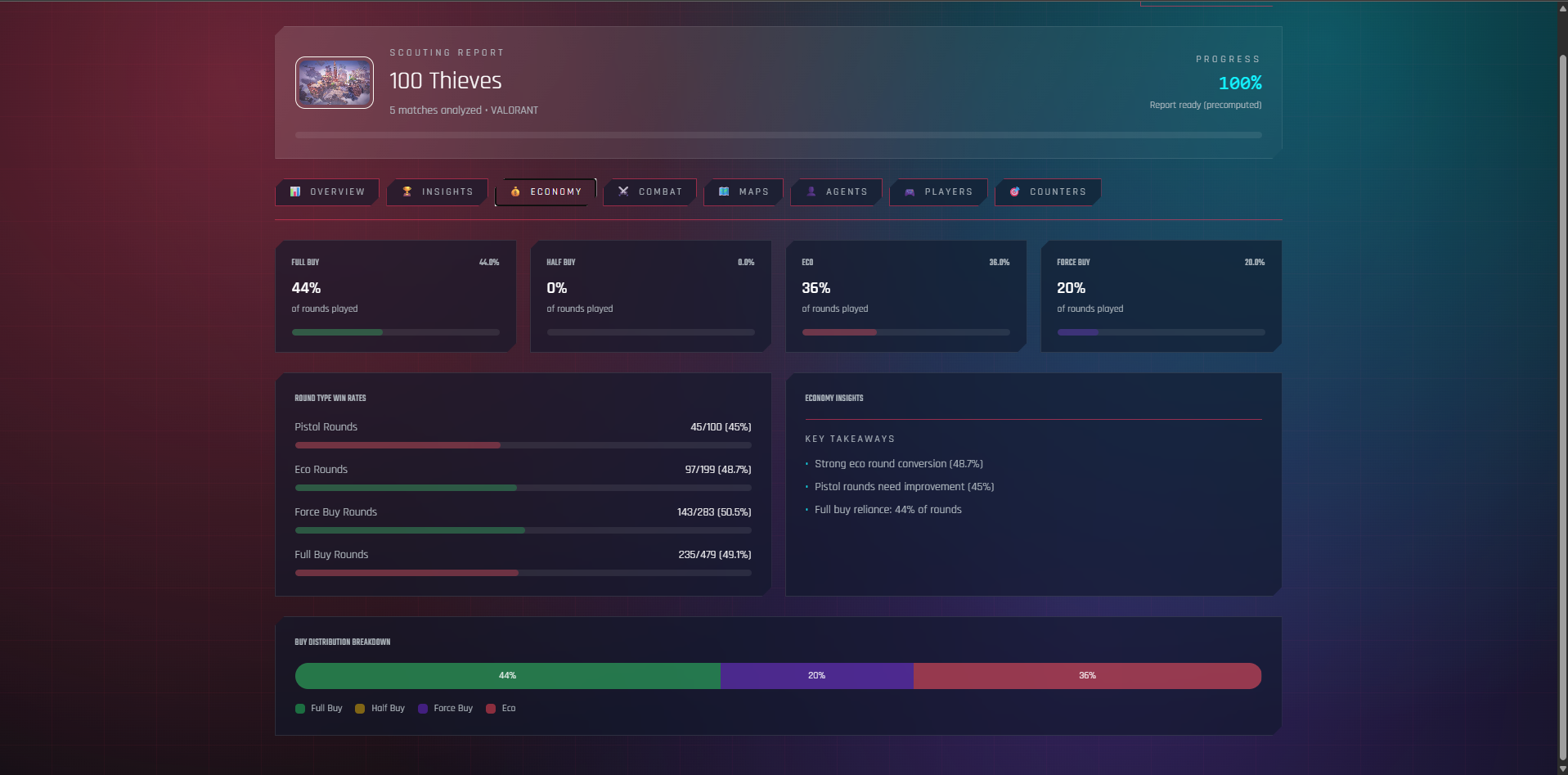Open the Players tab

coord(938,191)
